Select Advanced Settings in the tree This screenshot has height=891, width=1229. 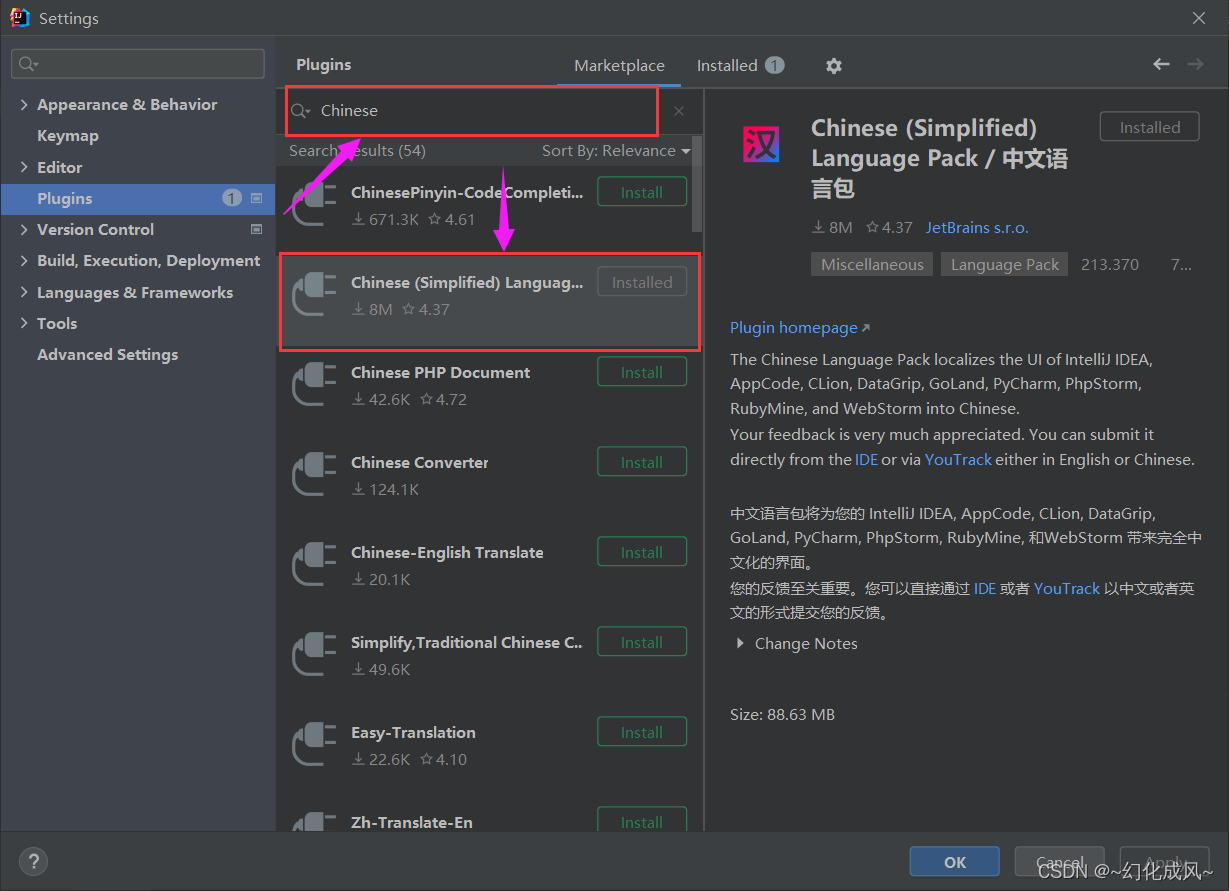(x=108, y=355)
